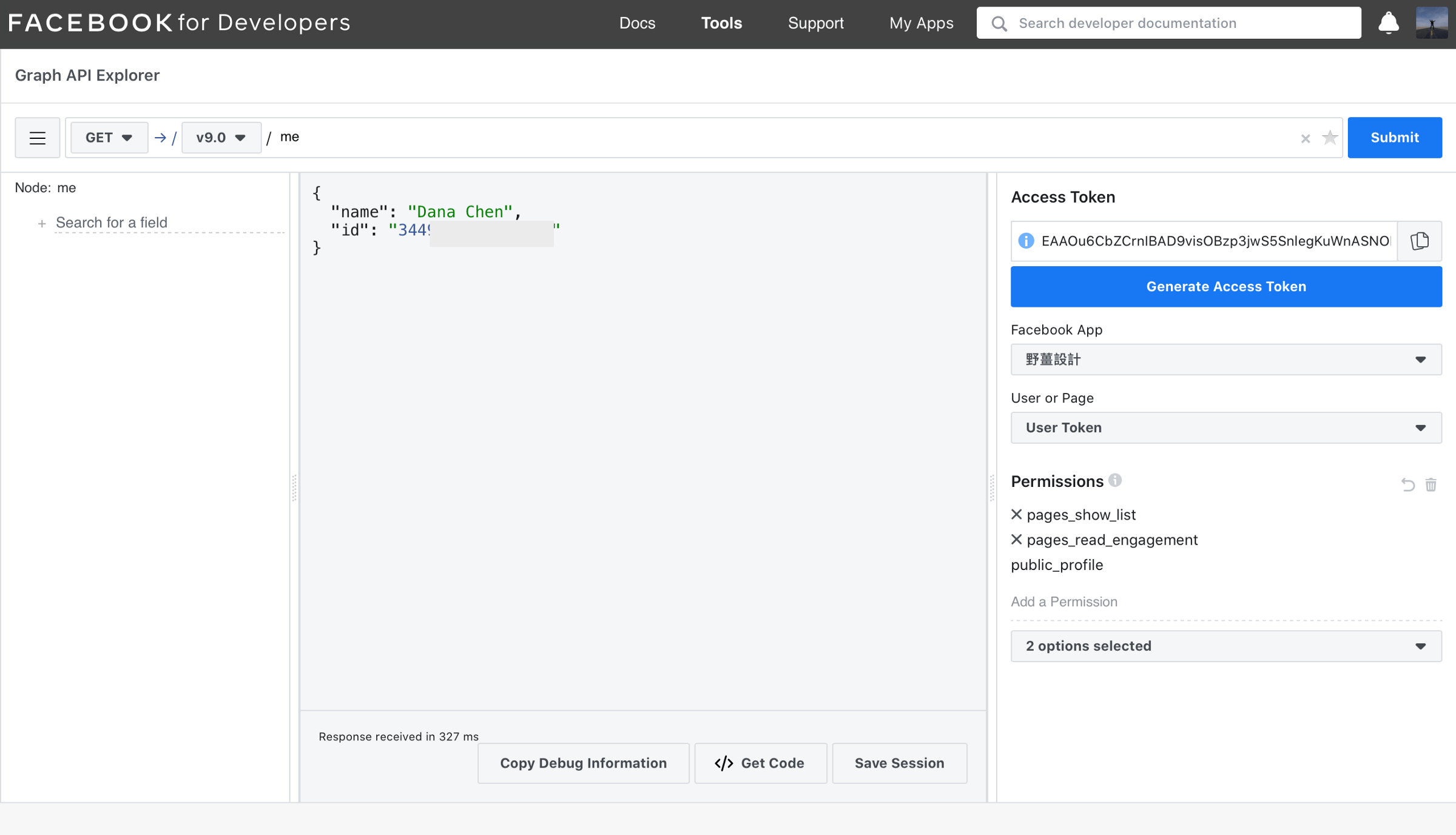Screen dimensions: 1456x835
Task: Expand the User Token dropdown
Action: point(1225,428)
